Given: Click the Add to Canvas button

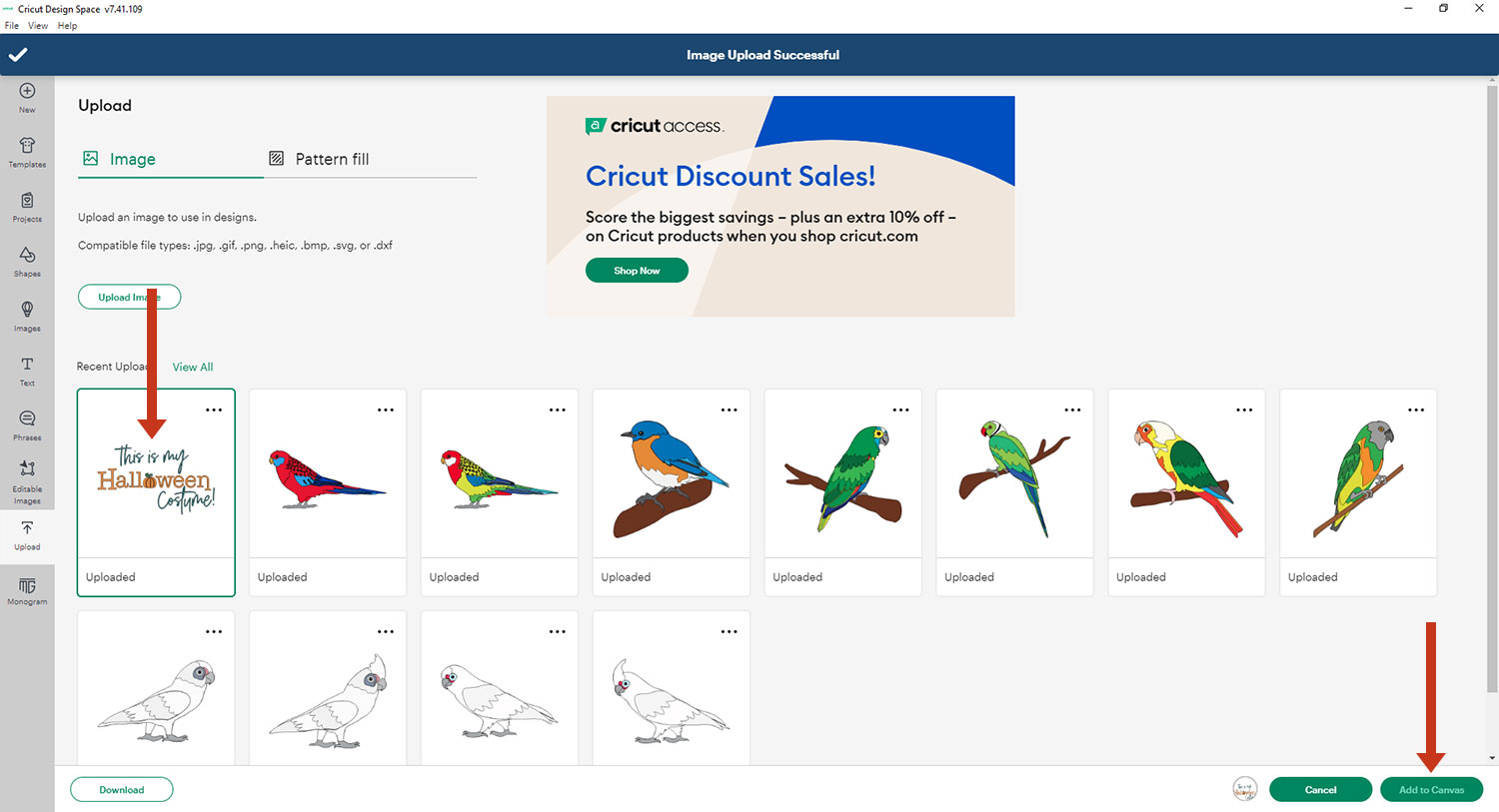Looking at the screenshot, I should 1431,790.
